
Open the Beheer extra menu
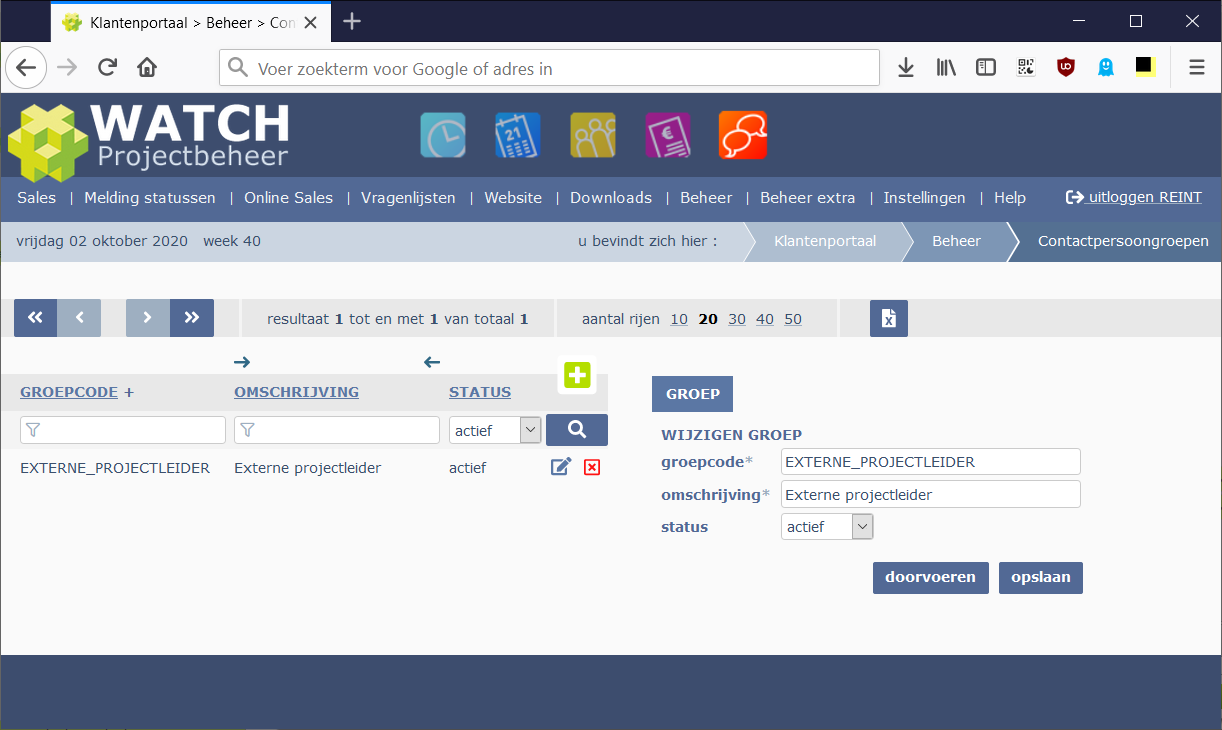[x=807, y=198]
